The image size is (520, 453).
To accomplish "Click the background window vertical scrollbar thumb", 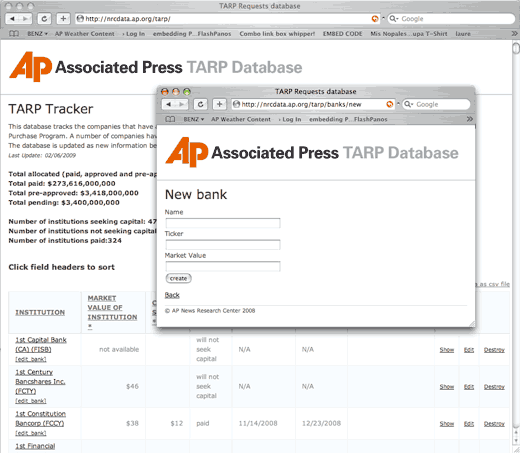I will pos(516,48).
